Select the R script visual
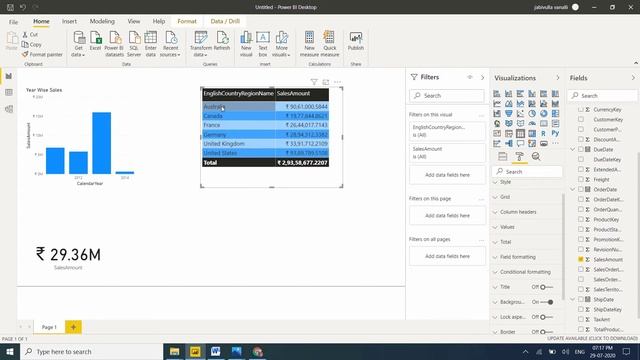Viewport: 640px width, 360px height. [x=543, y=133]
